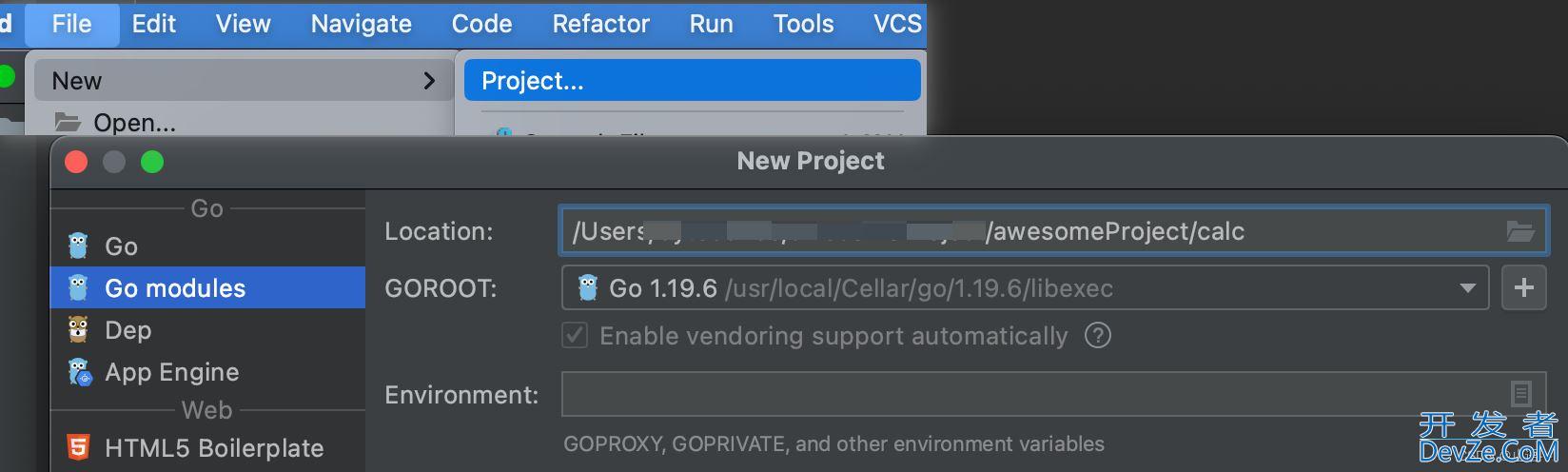Click the Go gopher icon in the project list
The width and height of the screenshot is (1568, 472).
click(x=78, y=246)
